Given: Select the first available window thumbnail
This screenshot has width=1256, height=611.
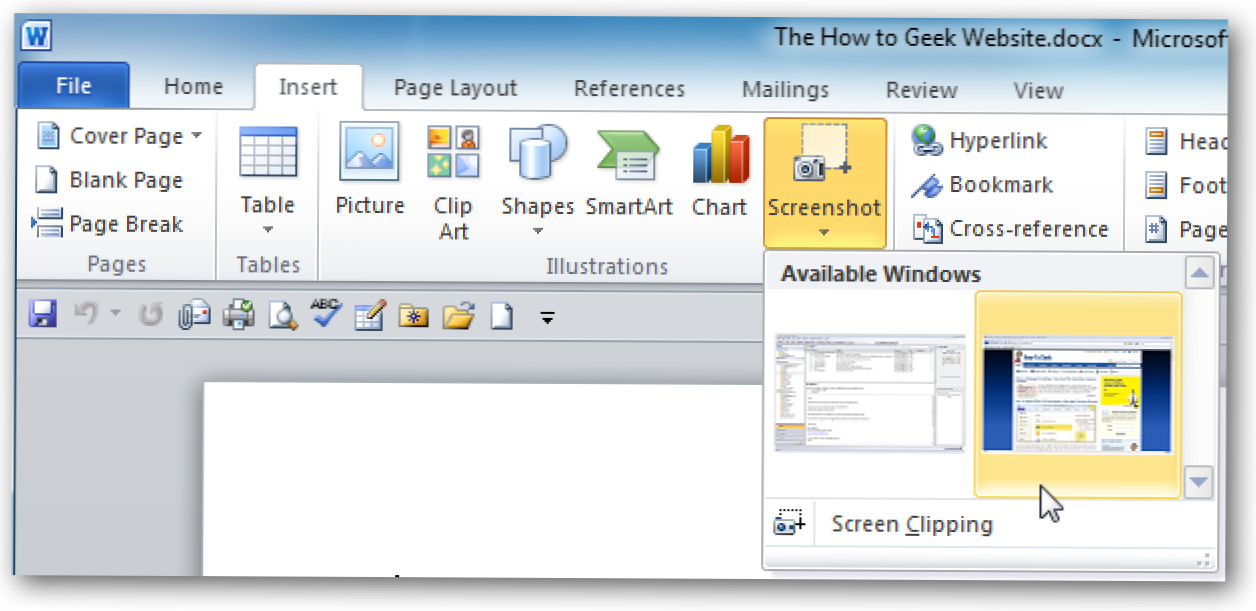Looking at the screenshot, I should pyautogui.click(x=869, y=392).
